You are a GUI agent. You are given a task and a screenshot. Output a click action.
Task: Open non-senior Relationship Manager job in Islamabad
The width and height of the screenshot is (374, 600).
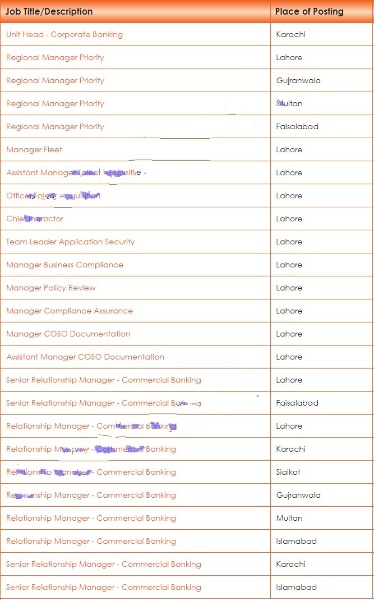(91, 541)
